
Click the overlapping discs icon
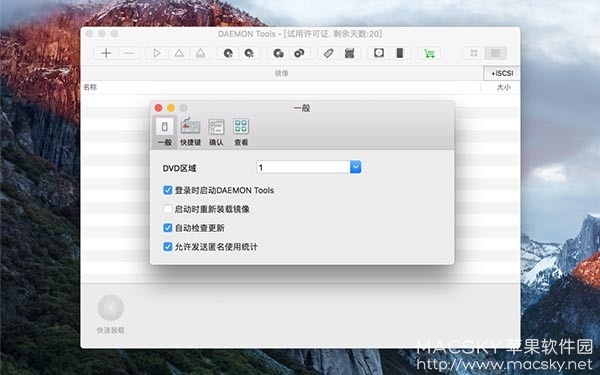click(x=299, y=53)
